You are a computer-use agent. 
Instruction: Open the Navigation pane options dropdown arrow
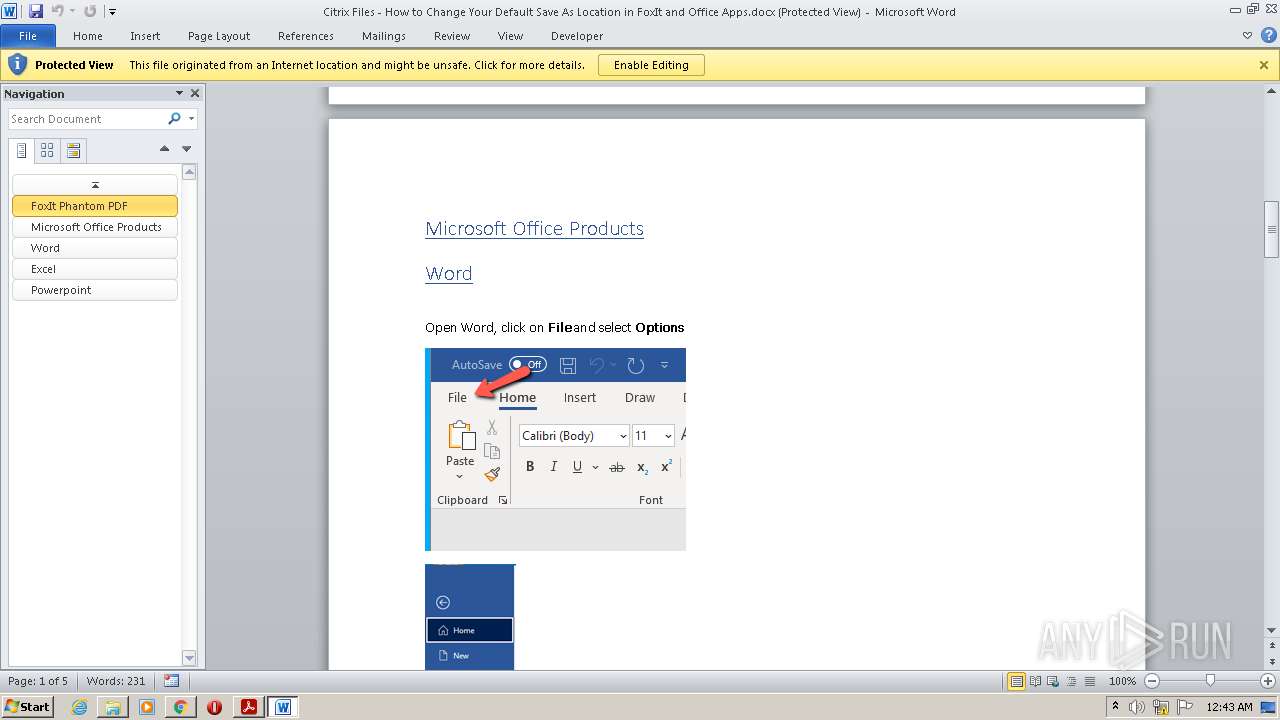click(x=180, y=93)
